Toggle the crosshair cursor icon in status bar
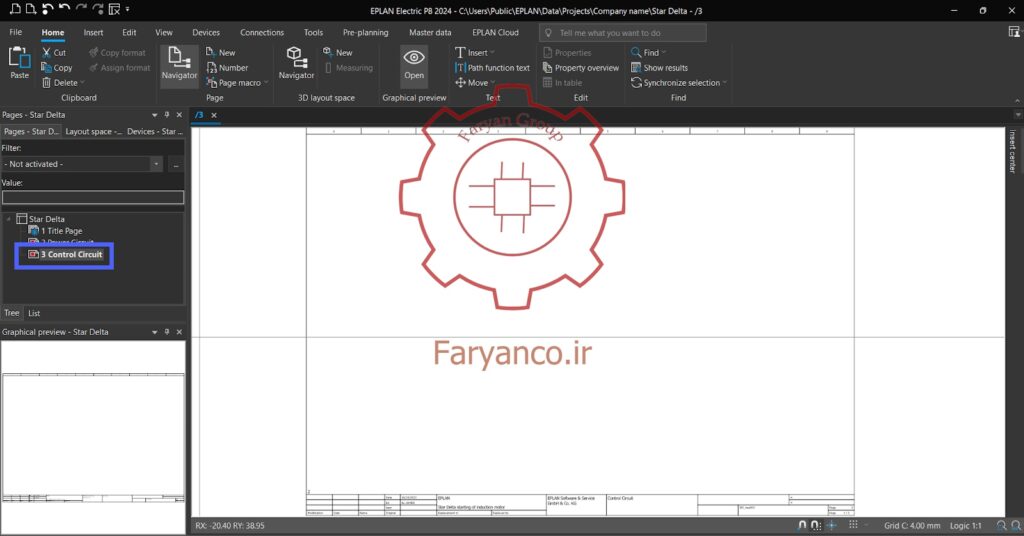 click(831, 525)
